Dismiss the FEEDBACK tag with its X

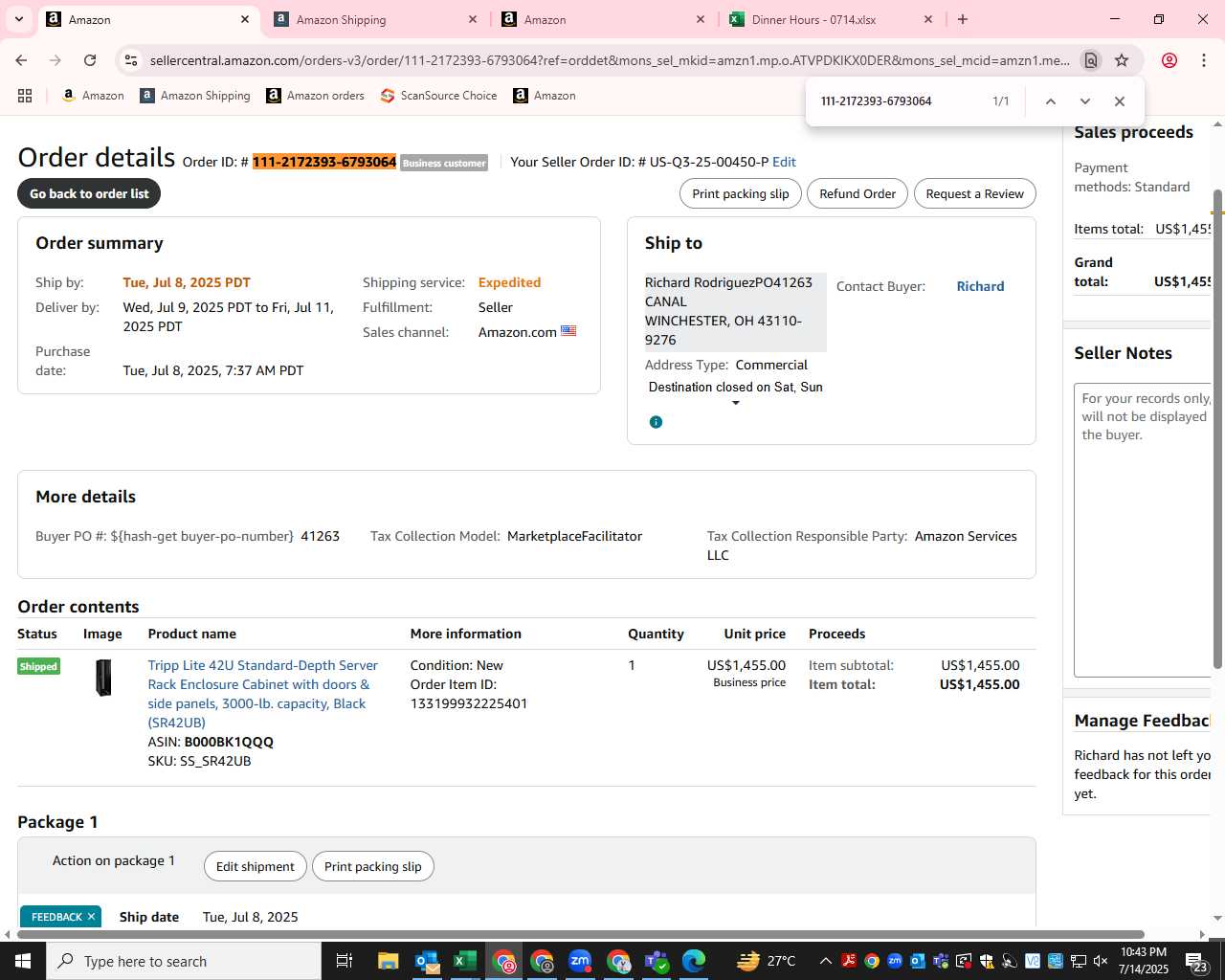[x=91, y=917]
